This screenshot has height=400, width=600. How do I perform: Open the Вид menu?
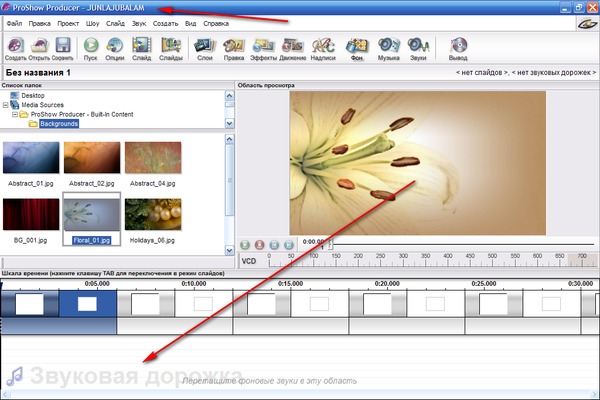[x=191, y=23]
